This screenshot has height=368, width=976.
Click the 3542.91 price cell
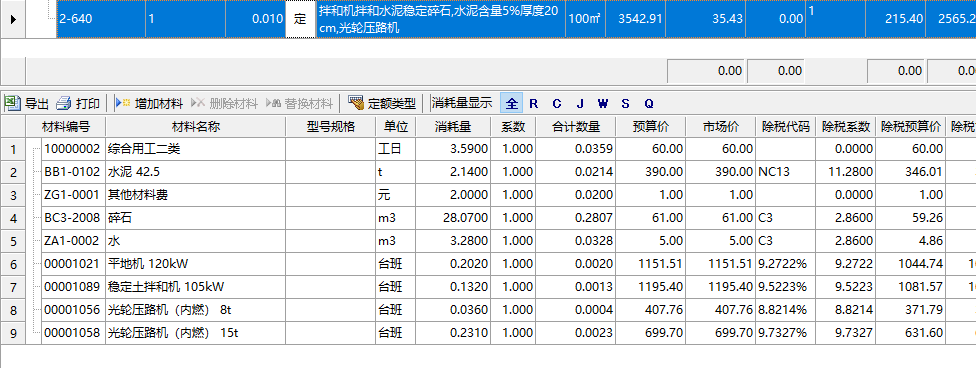635,19
